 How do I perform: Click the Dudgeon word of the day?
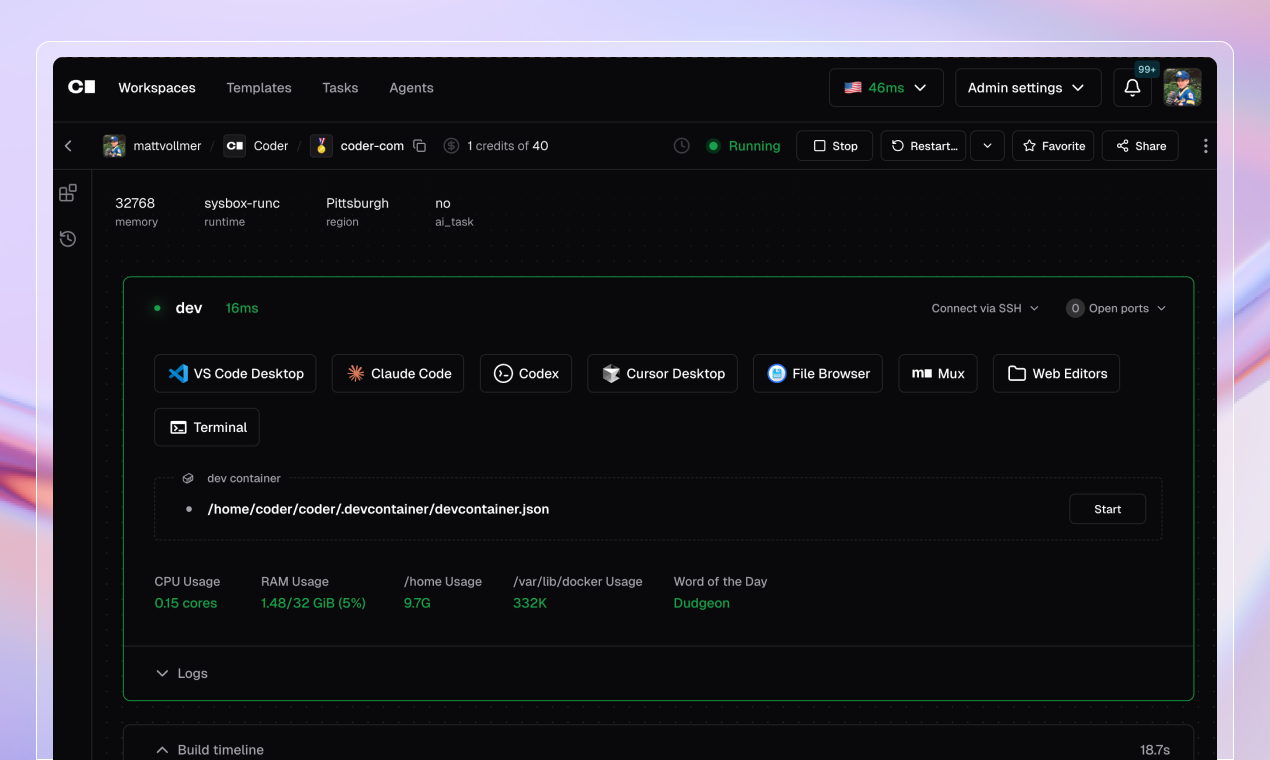[702, 603]
